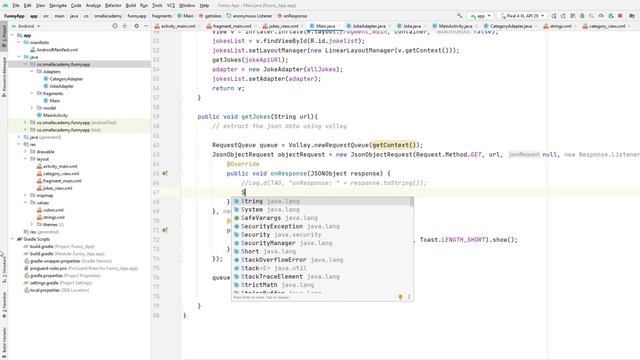This screenshot has height=360, width=640.
Task: Open the VCS menu
Action: 171,6
